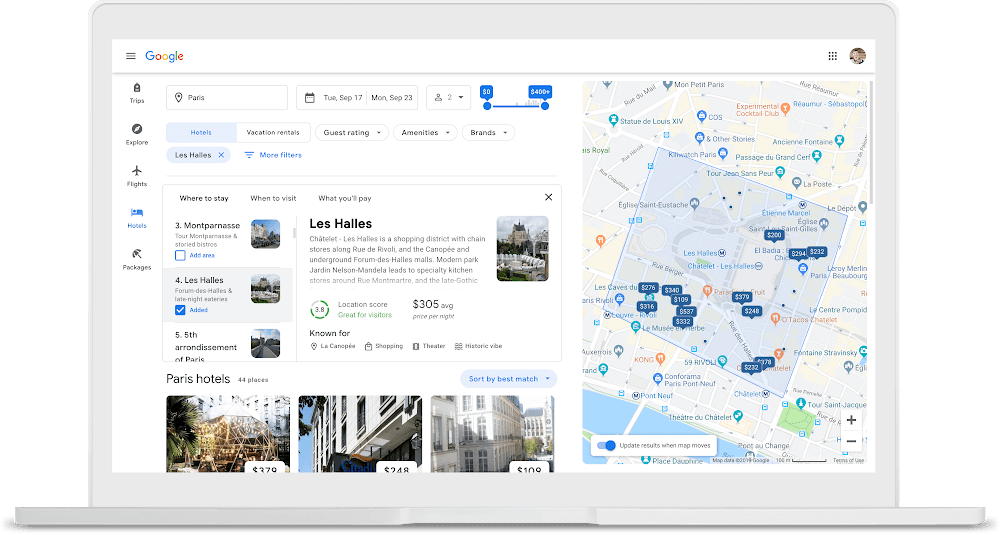Viewport: 1000px width, 535px height.
Task: Select 5. 5th arrondissement of Paris entry
Action: click(228, 345)
